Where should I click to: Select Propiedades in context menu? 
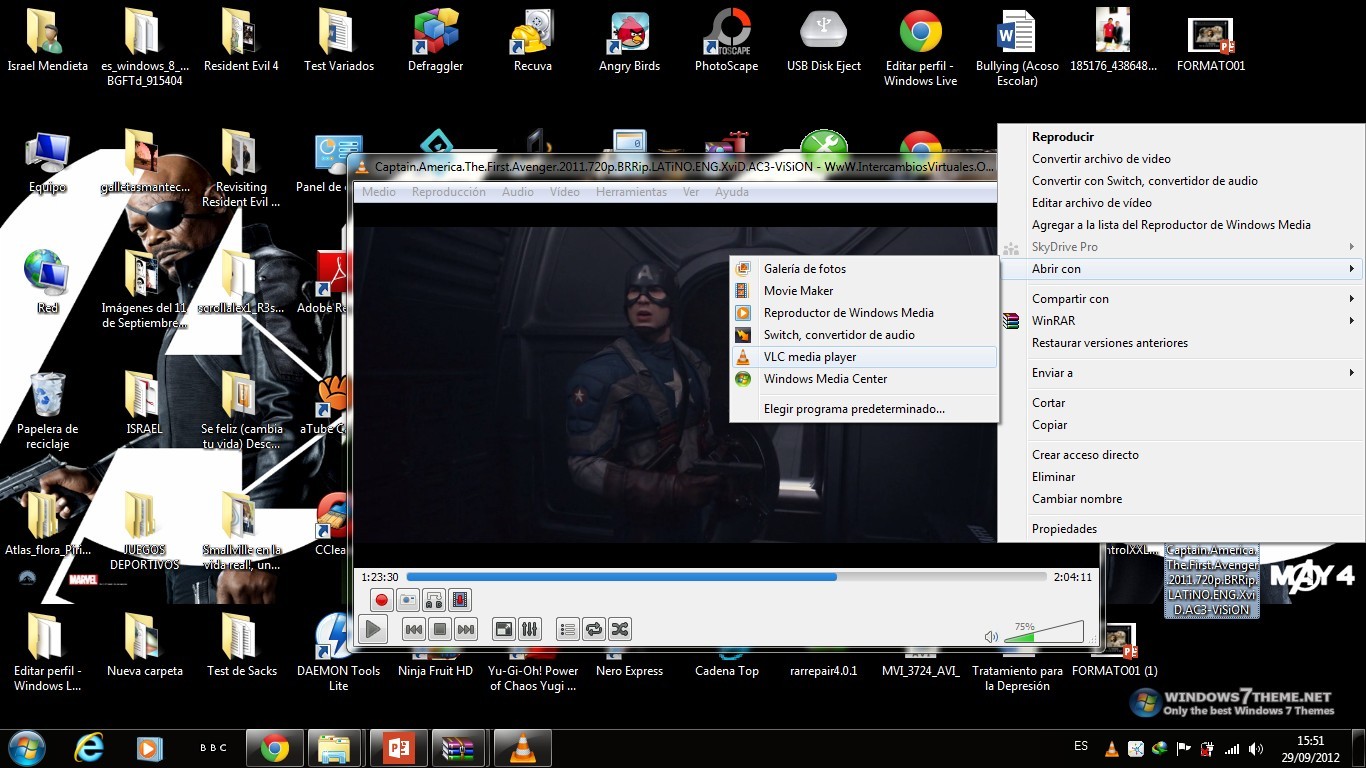pyautogui.click(x=1181, y=529)
